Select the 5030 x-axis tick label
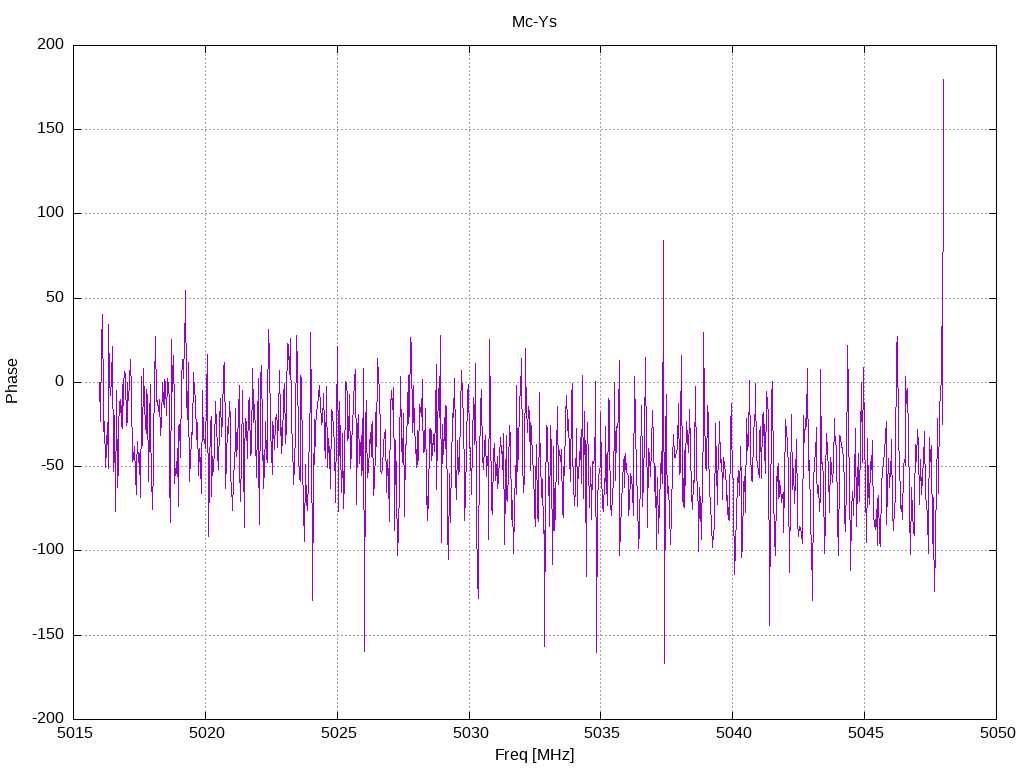The height and width of the screenshot is (768, 1024). tap(469, 733)
